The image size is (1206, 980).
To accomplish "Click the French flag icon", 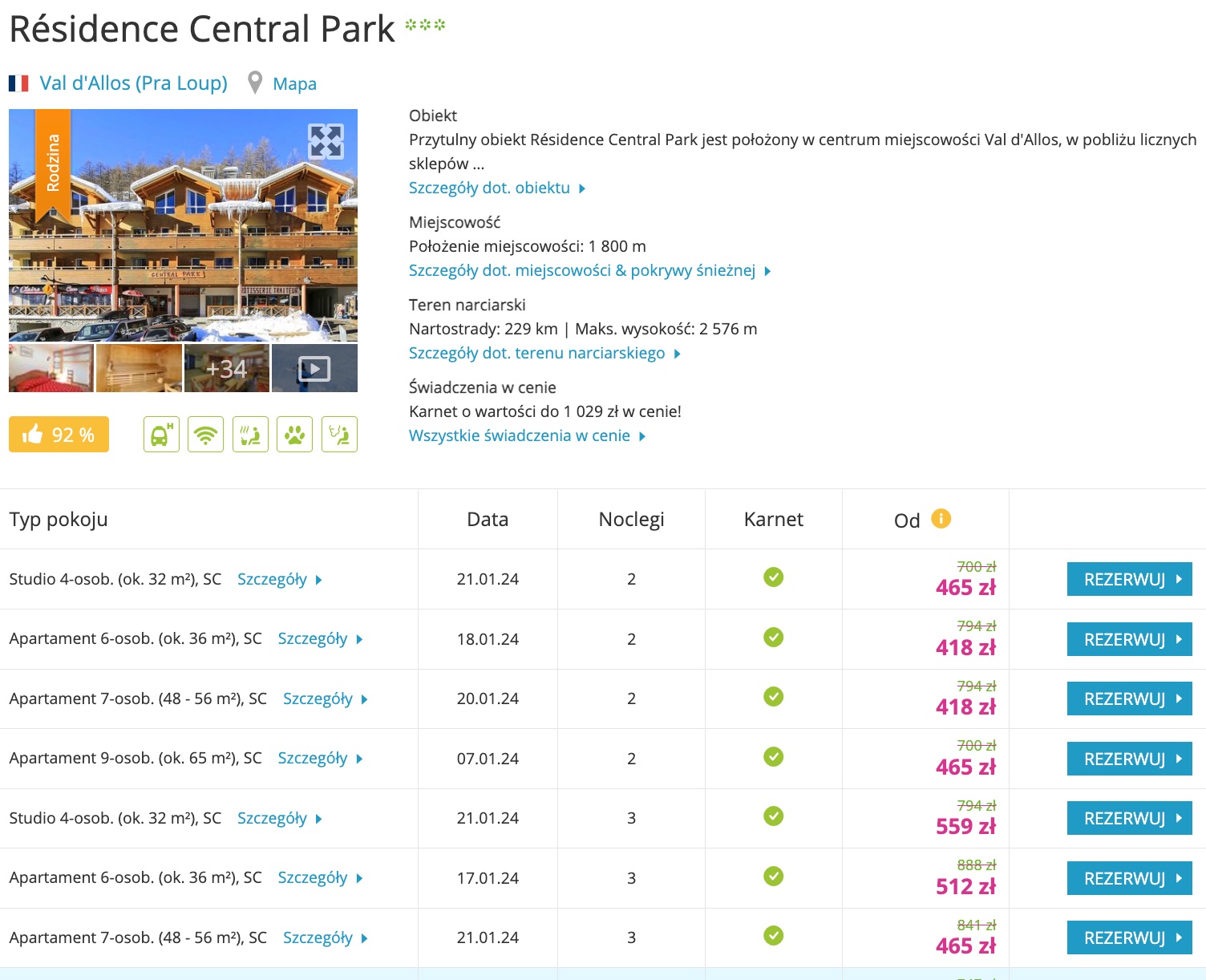I will pyautogui.click(x=19, y=83).
